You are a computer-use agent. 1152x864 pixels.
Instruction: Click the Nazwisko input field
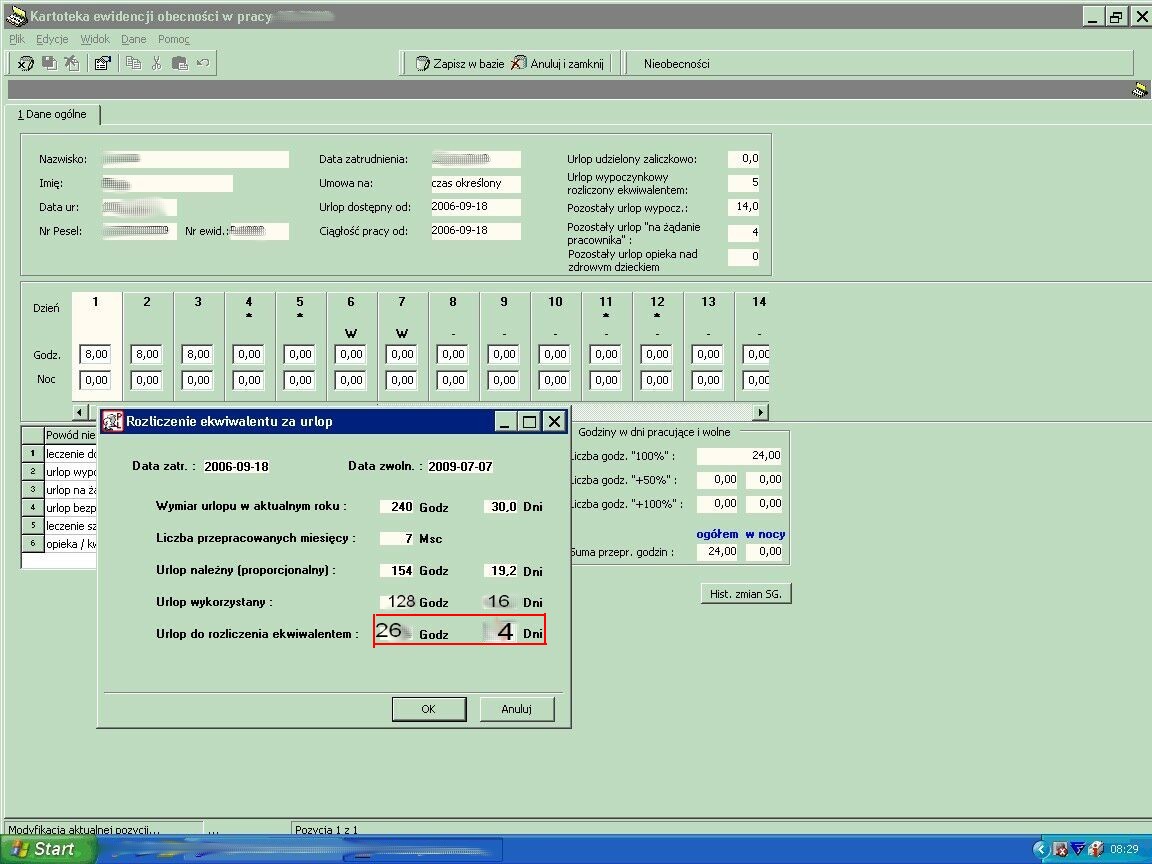pyautogui.click(x=195, y=159)
